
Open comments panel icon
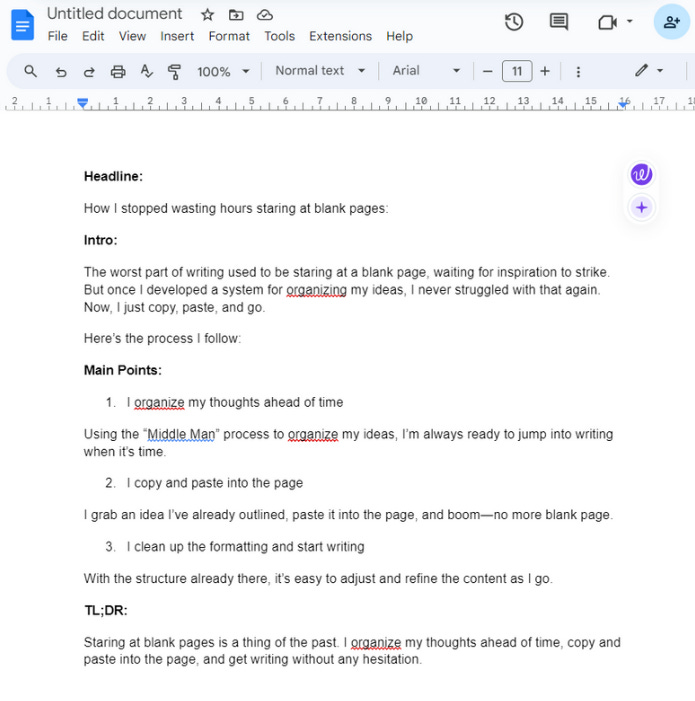559,21
